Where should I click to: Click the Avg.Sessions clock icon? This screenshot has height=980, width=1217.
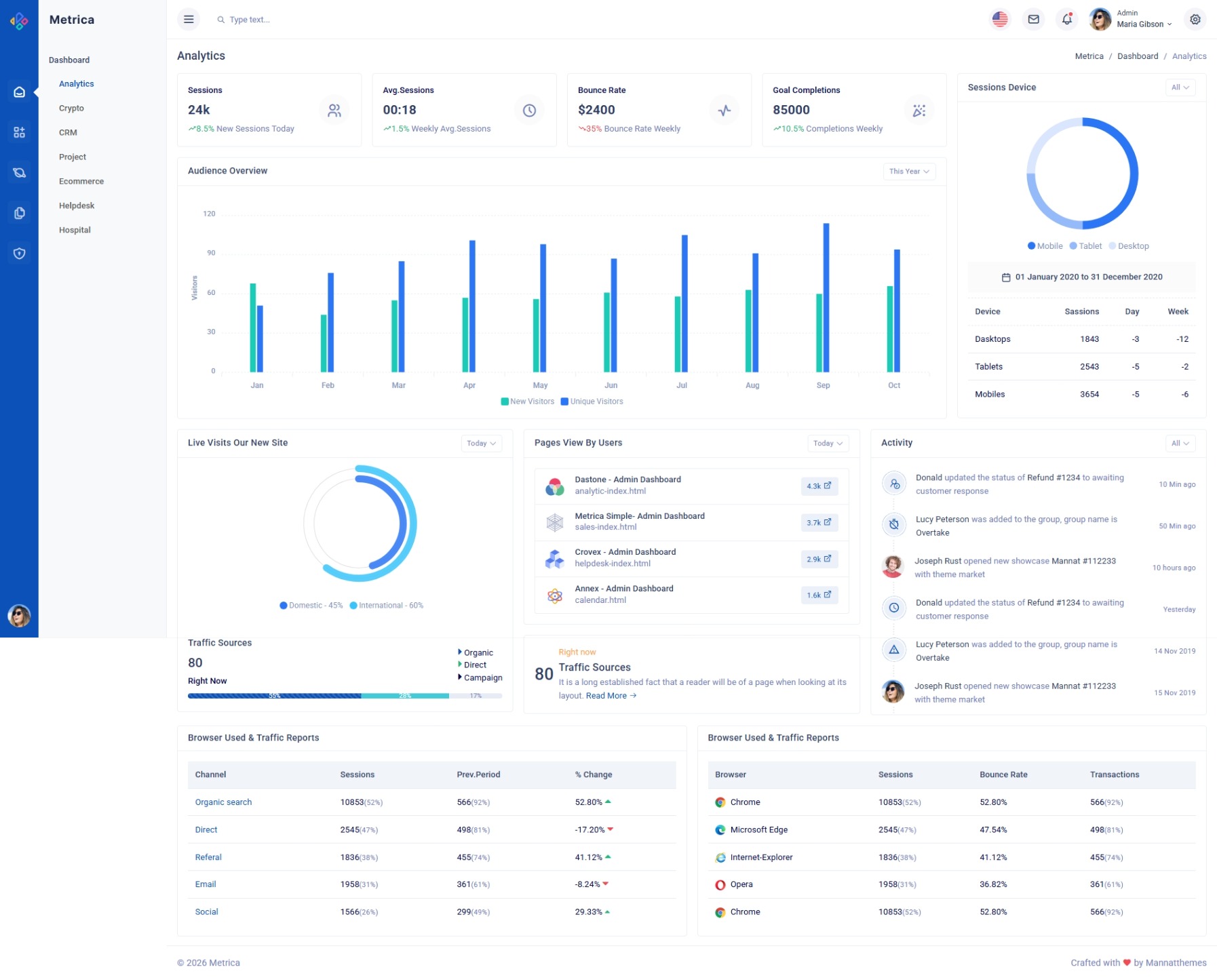click(x=529, y=111)
